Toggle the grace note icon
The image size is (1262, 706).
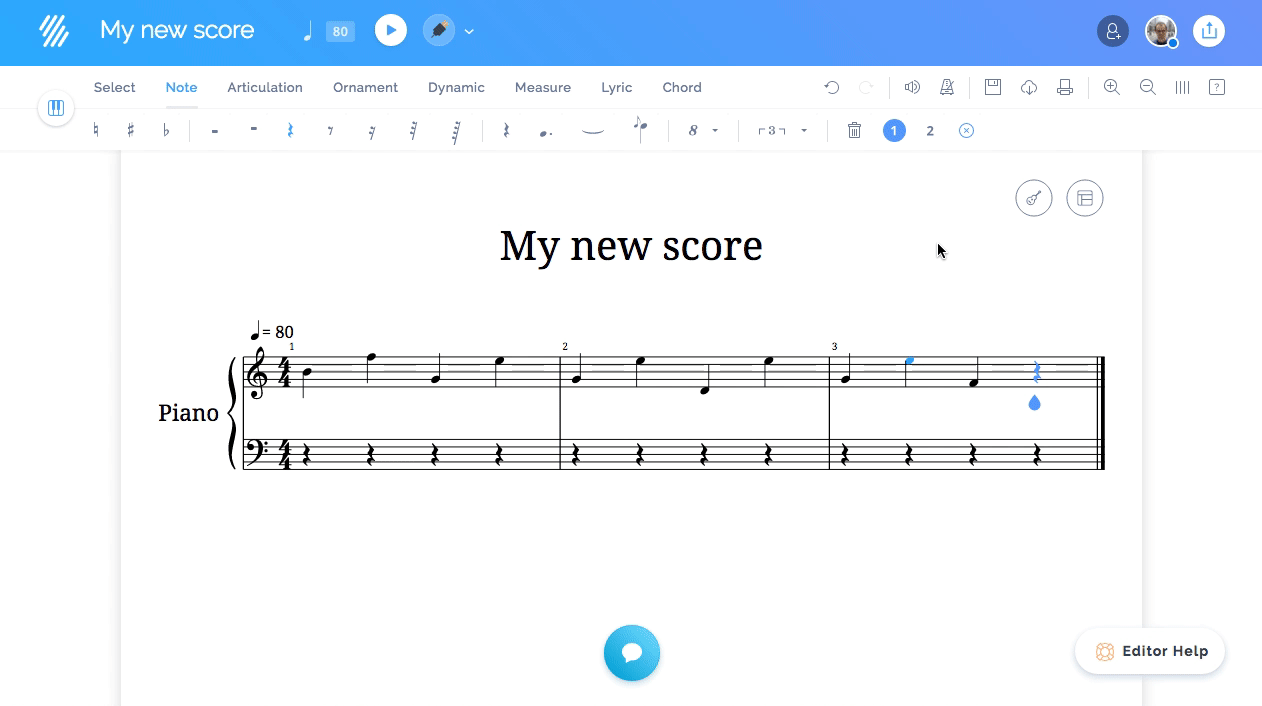tap(640, 128)
